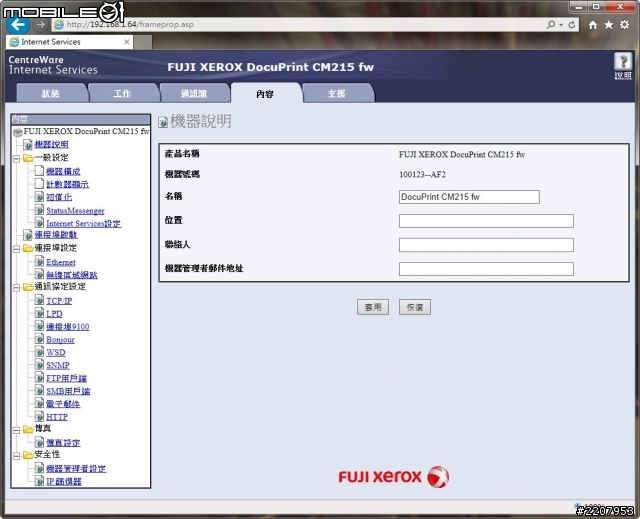Click the printer icon at the tree root
The height and width of the screenshot is (519, 640).
pos(18,132)
